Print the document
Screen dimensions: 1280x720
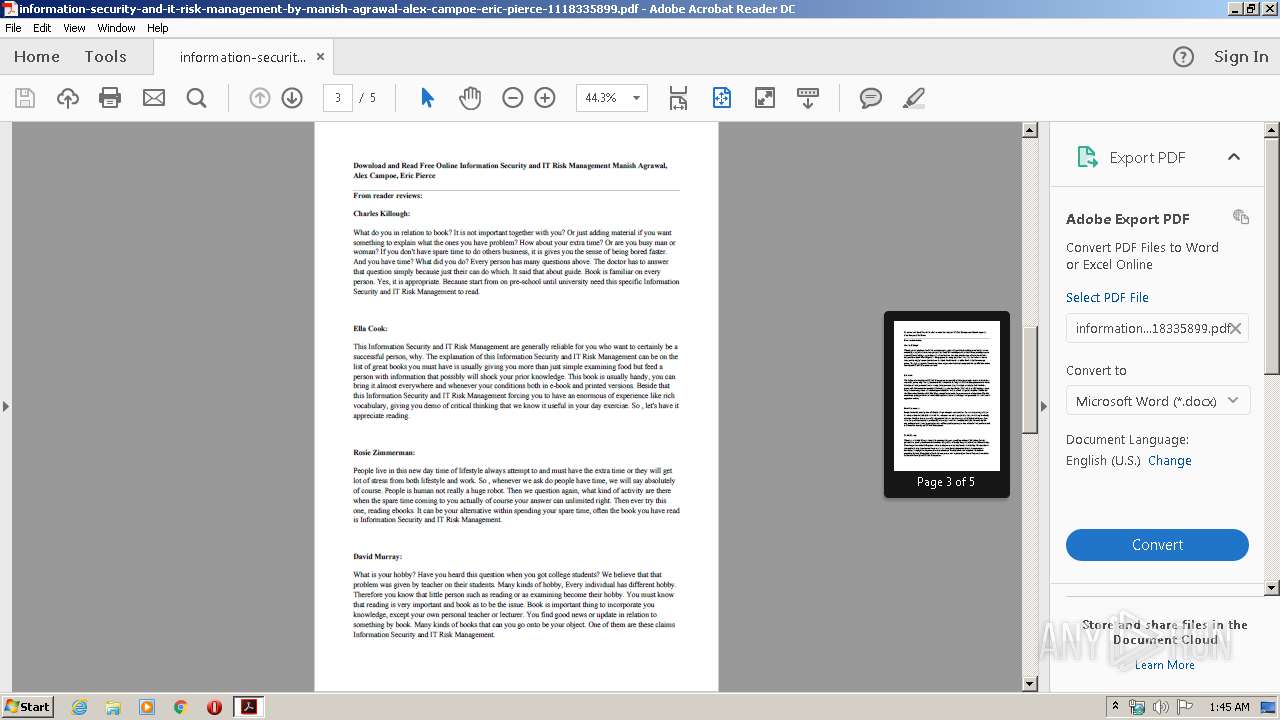(110, 98)
